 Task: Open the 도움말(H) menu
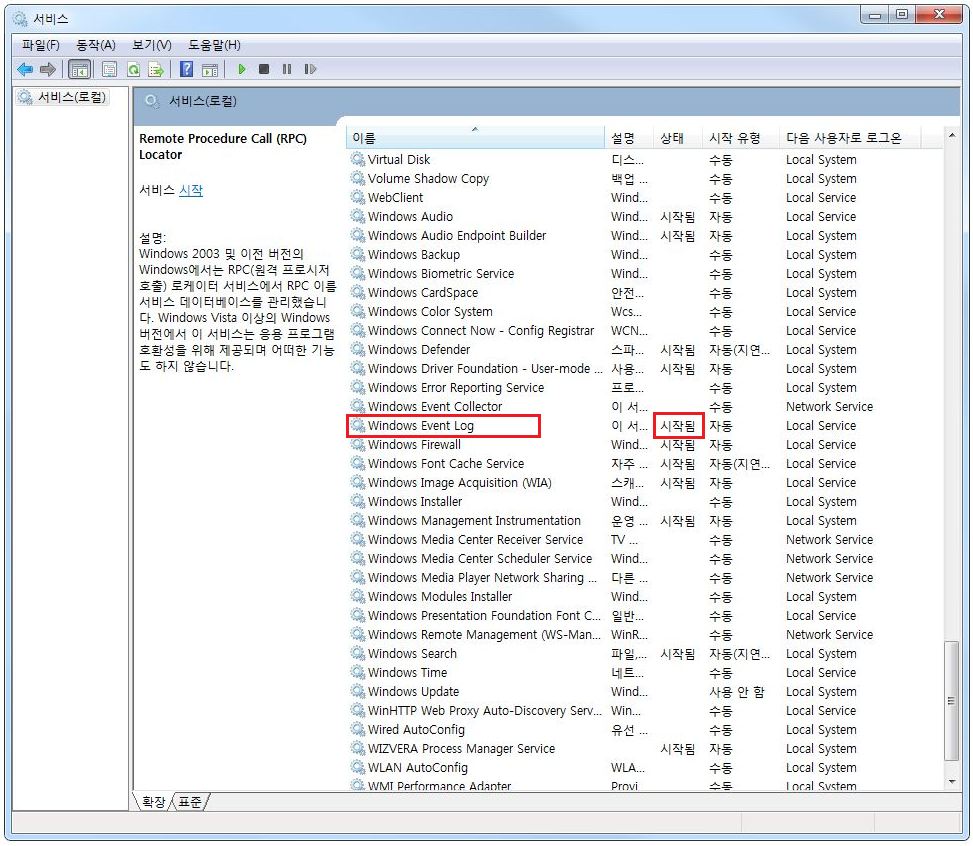click(214, 45)
